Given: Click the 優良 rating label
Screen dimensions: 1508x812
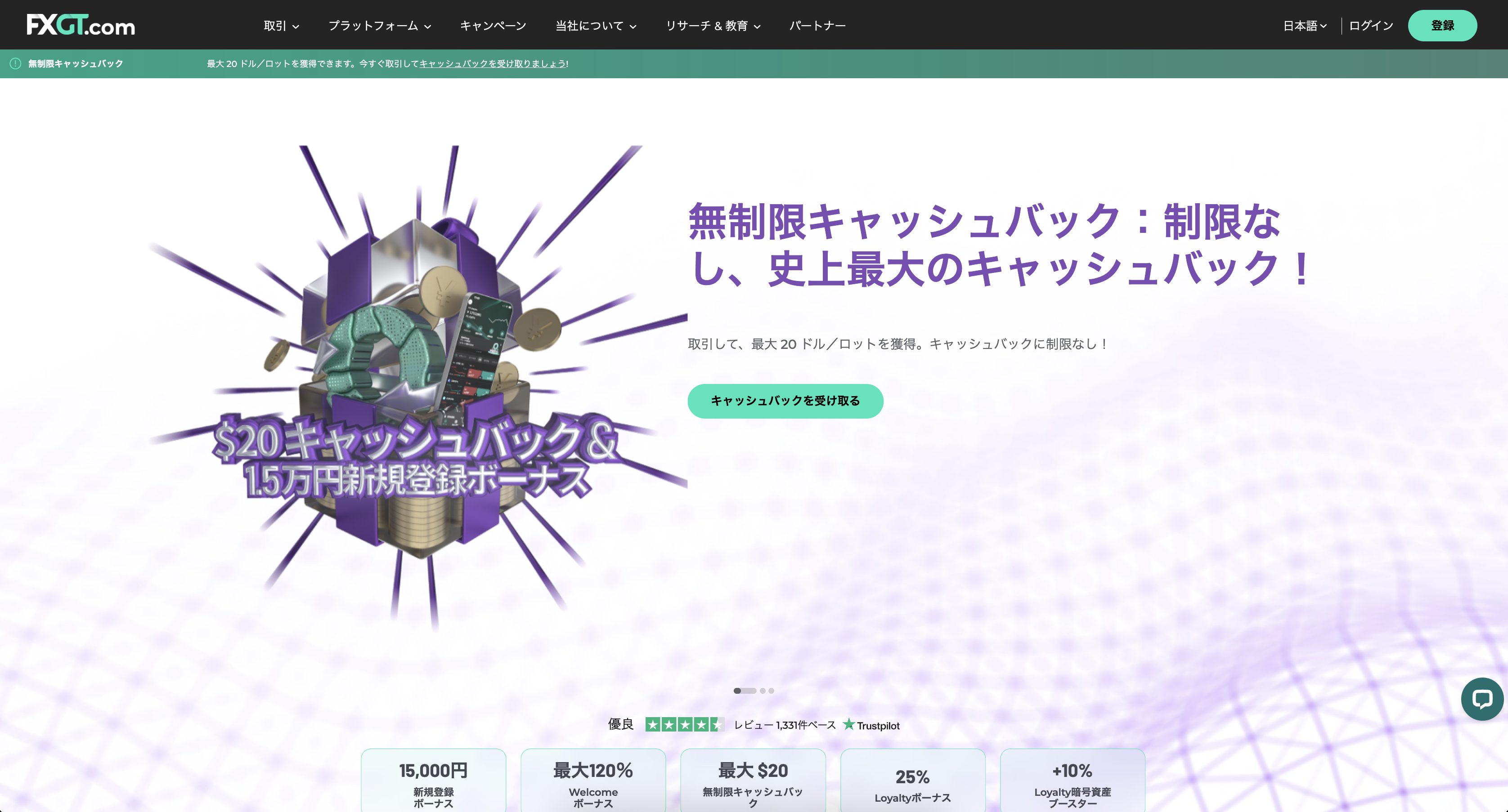Looking at the screenshot, I should click(x=620, y=724).
